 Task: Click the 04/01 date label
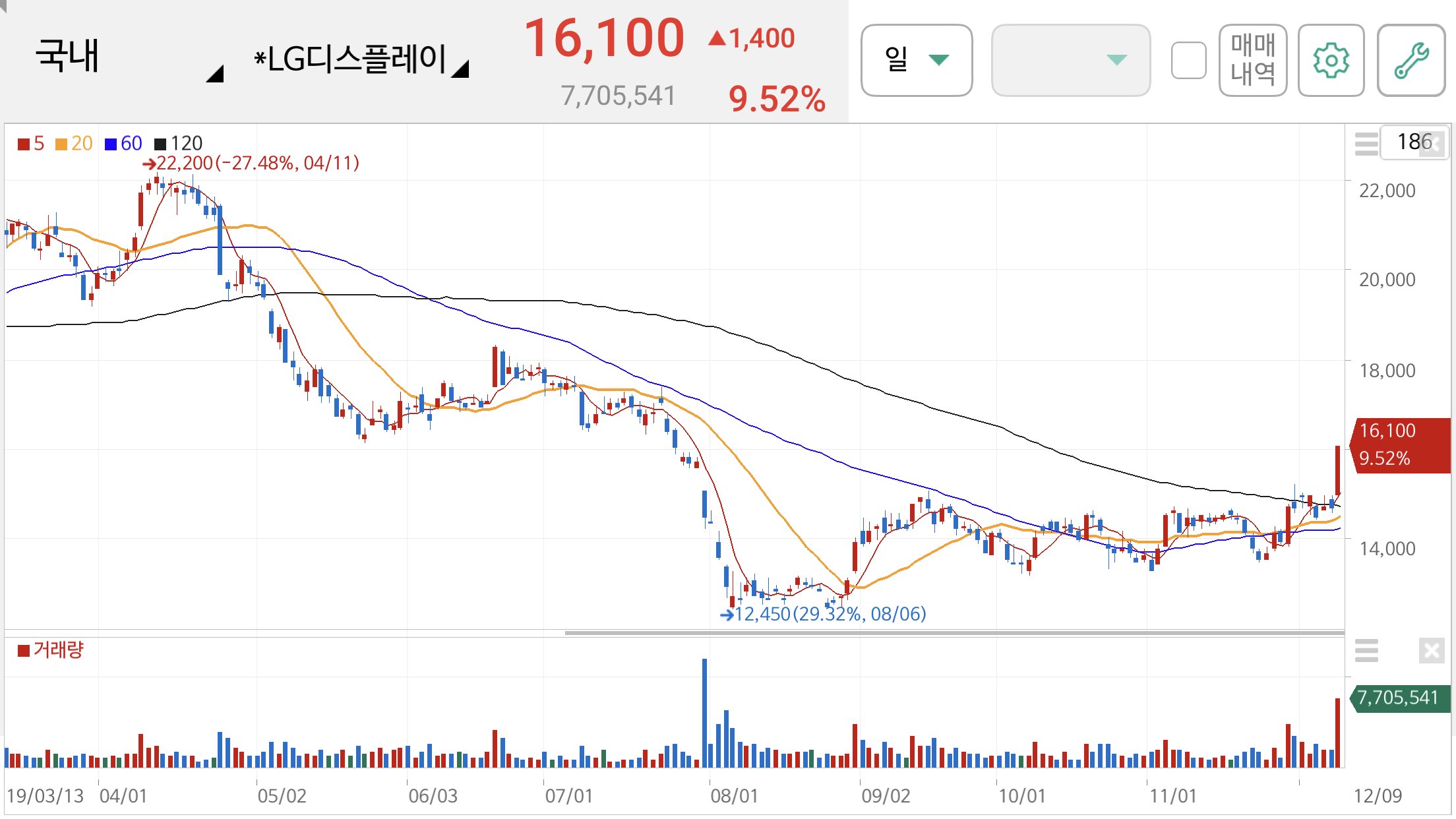pos(123,796)
